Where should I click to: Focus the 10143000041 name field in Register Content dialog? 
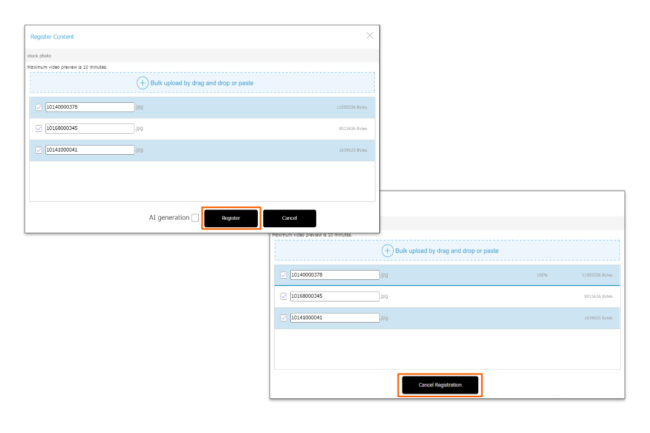click(89, 150)
